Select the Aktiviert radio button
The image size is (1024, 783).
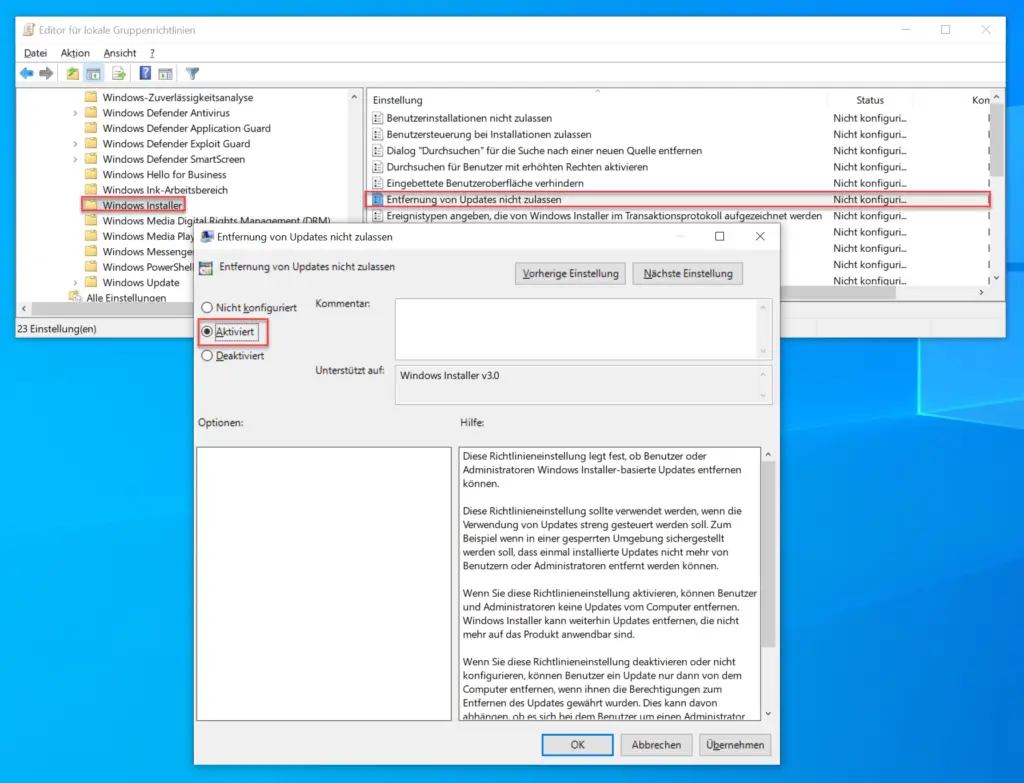coord(207,332)
